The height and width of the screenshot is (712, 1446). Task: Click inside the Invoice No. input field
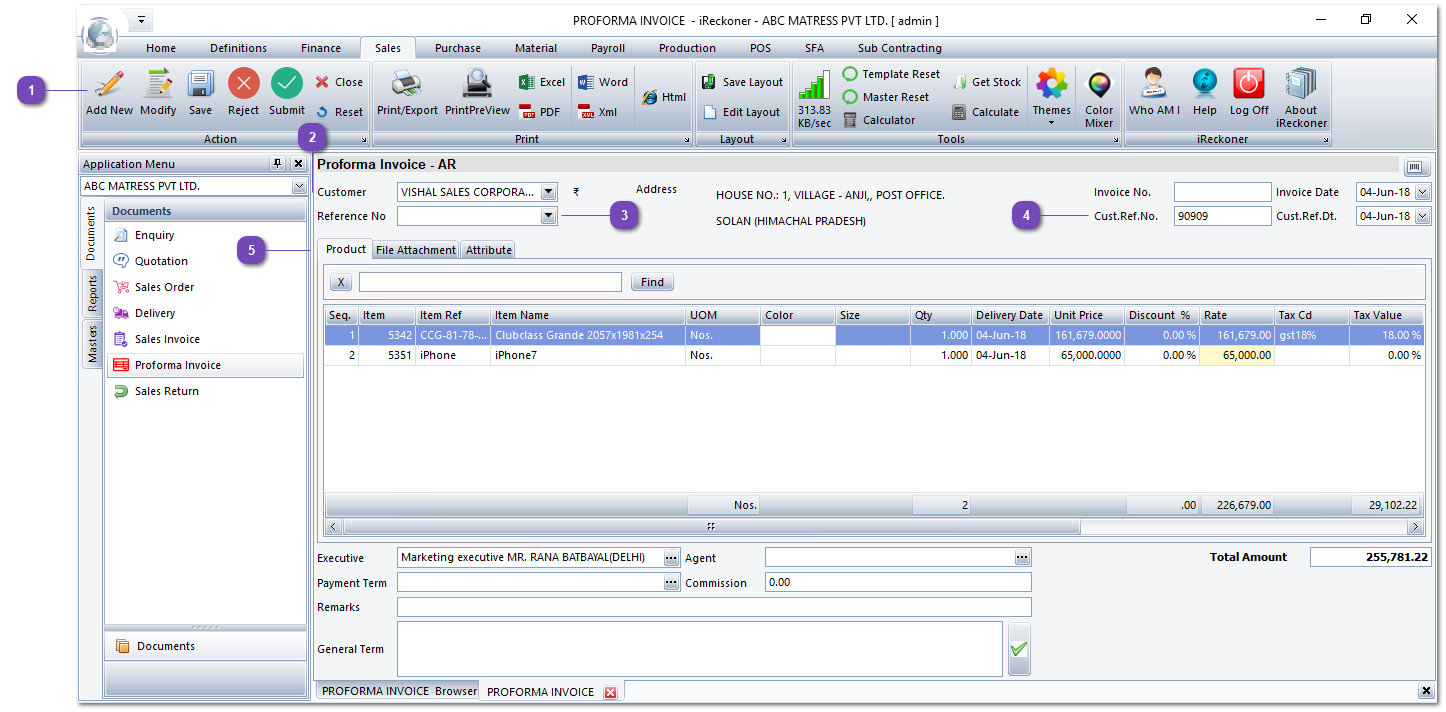click(1221, 191)
